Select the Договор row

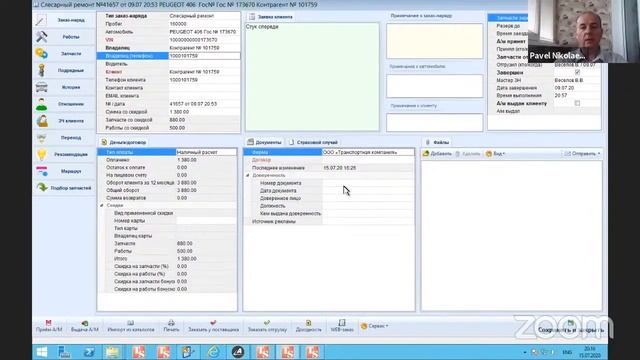329,160
